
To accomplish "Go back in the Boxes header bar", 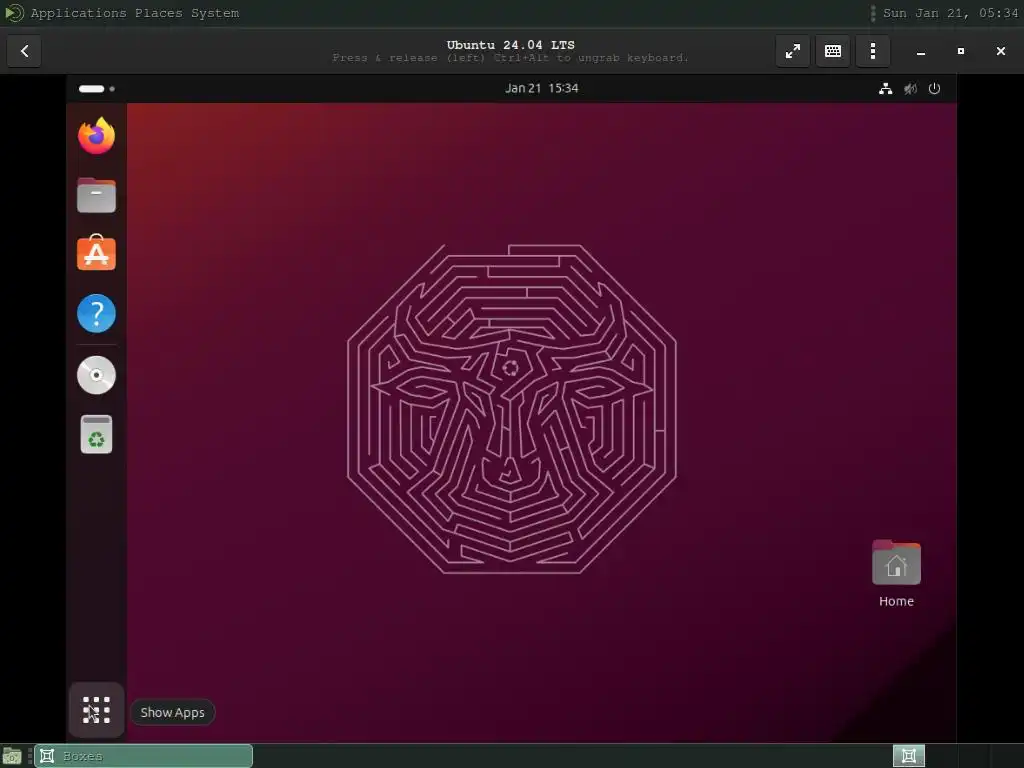I will [24, 51].
